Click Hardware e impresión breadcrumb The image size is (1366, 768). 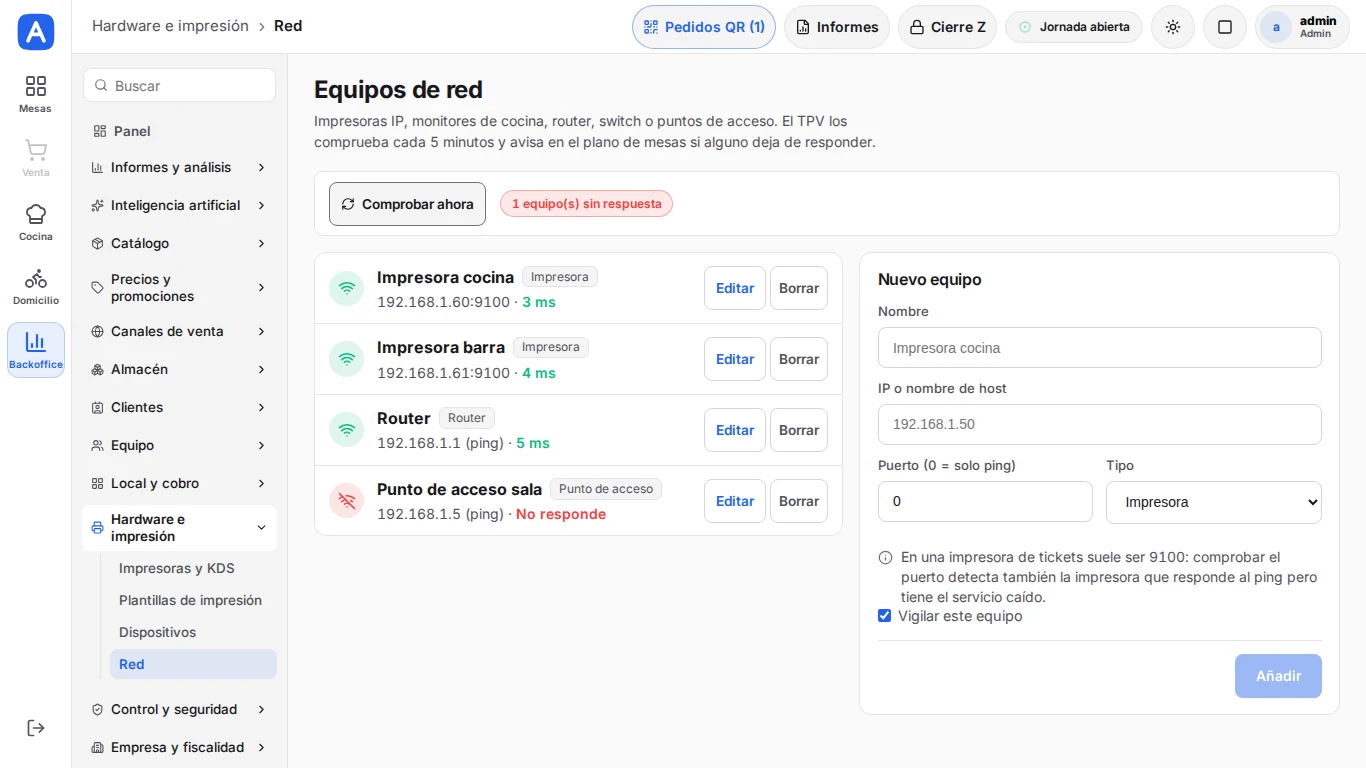click(170, 26)
